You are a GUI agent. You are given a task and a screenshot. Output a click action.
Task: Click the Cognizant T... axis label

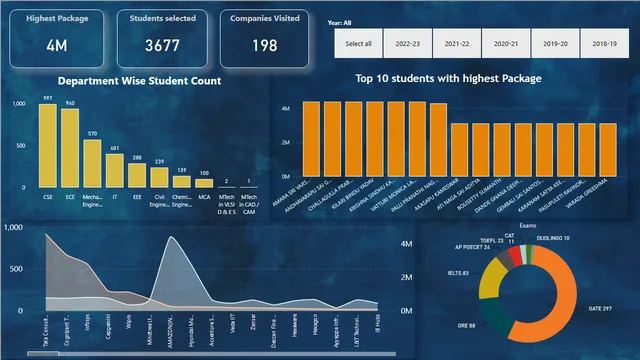point(67,330)
